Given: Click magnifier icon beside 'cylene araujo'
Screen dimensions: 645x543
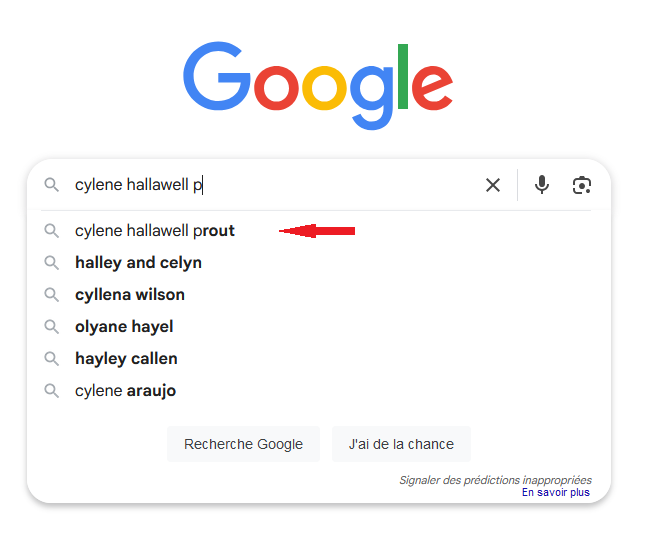Looking at the screenshot, I should click(51, 391).
